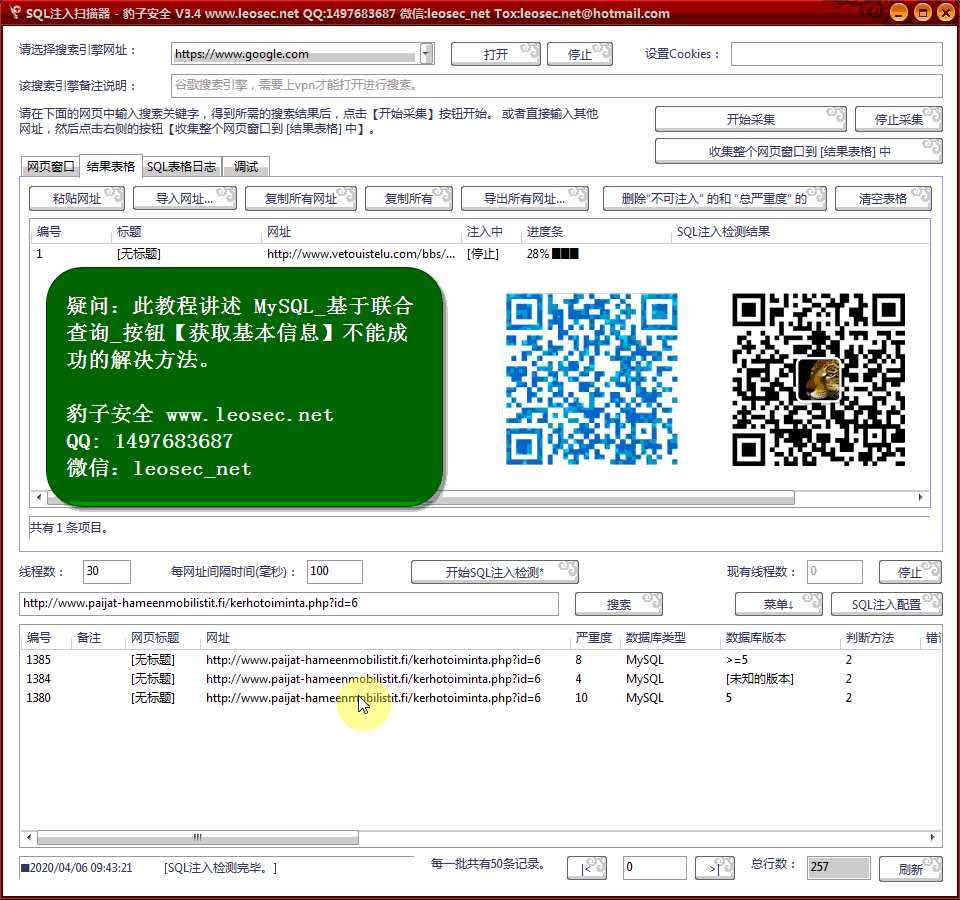Click the 停止 button next to 现有线程数
960x900 pixels.
(910, 572)
